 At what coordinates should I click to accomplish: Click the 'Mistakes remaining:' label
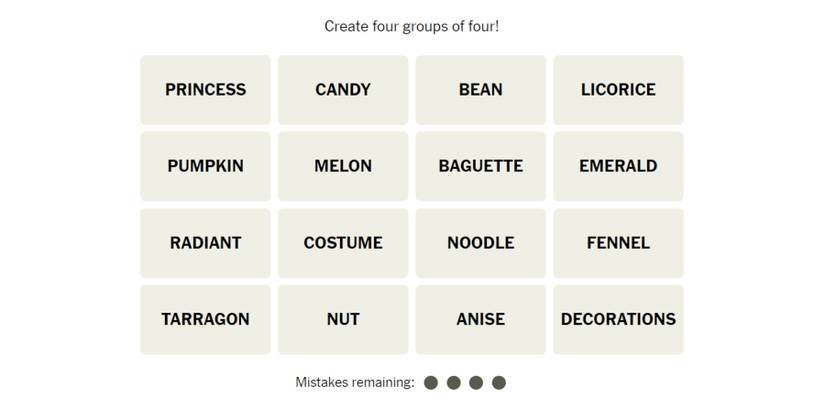[354, 383]
